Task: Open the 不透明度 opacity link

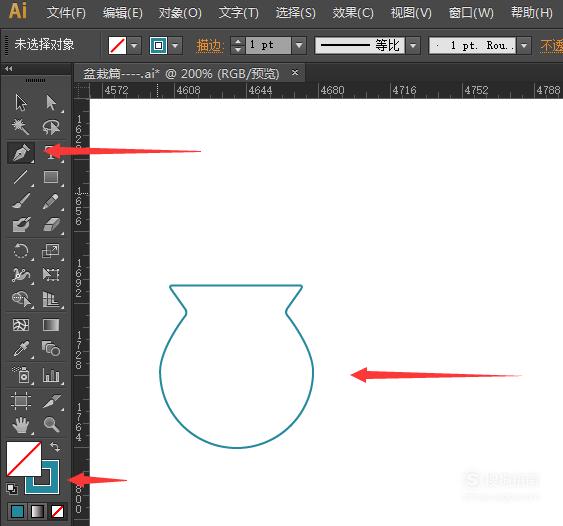Action: pos(552,46)
